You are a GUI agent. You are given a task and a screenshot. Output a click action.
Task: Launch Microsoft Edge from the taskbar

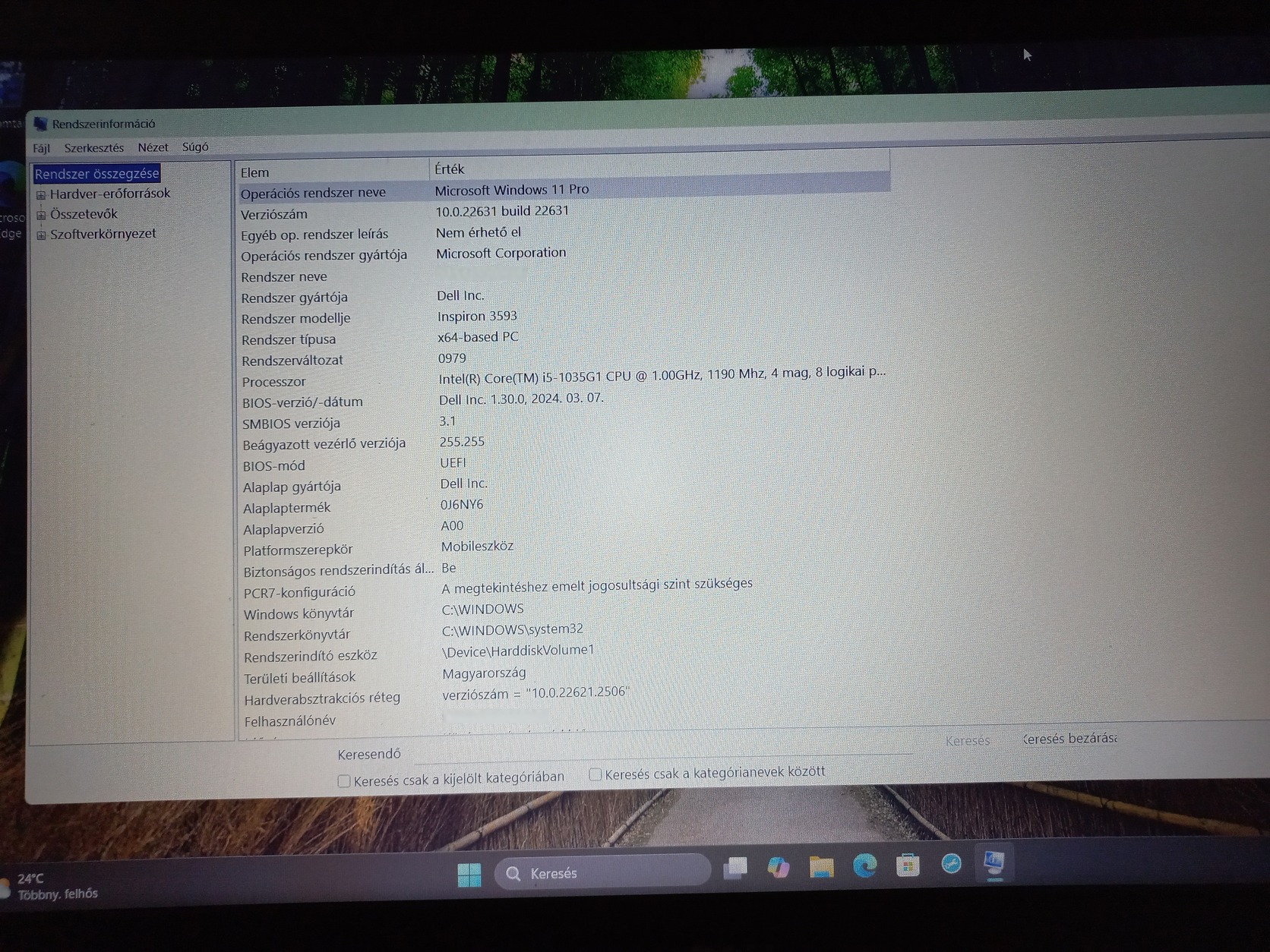(x=864, y=865)
